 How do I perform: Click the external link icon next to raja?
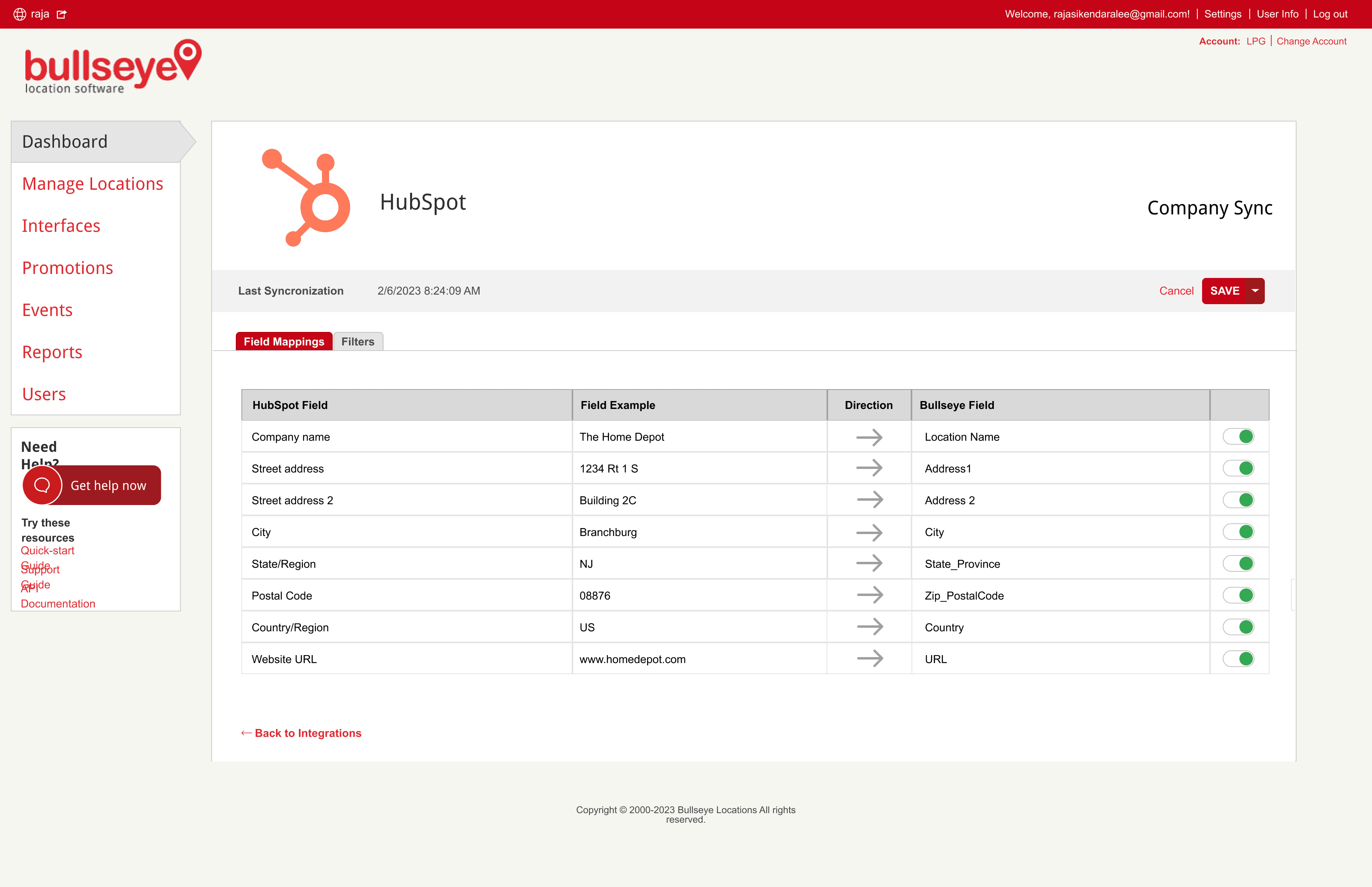click(62, 14)
